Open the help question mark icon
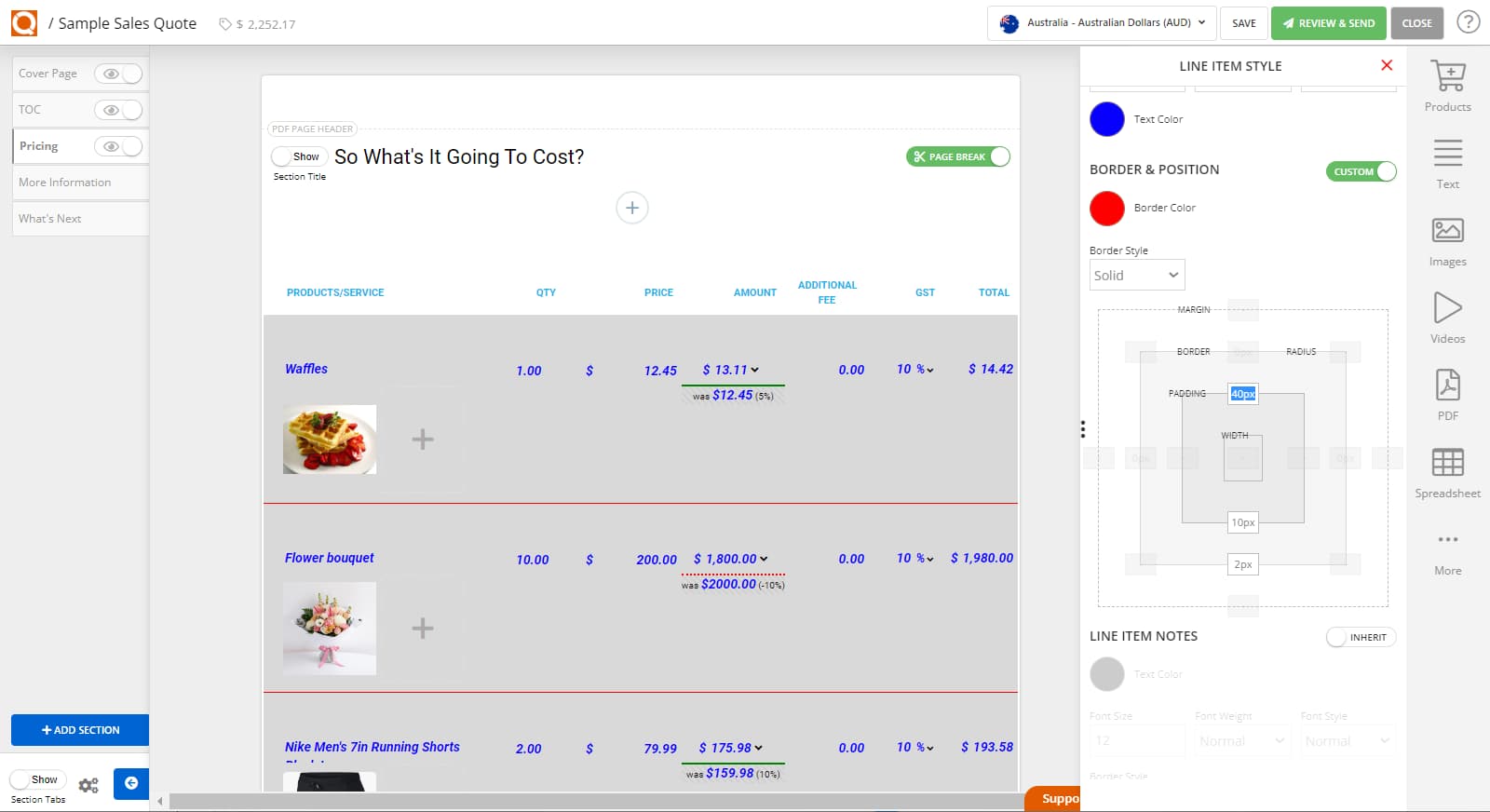The height and width of the screenshot is (812, 1490). [1468, 22]
